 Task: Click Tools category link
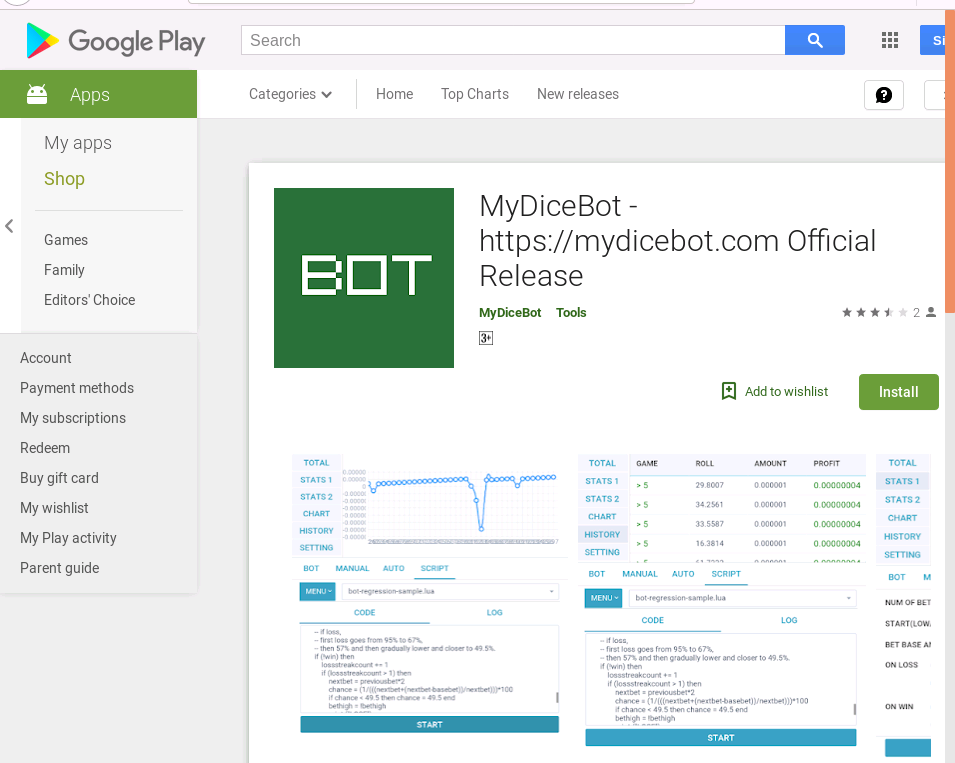[x=571, y=312]
